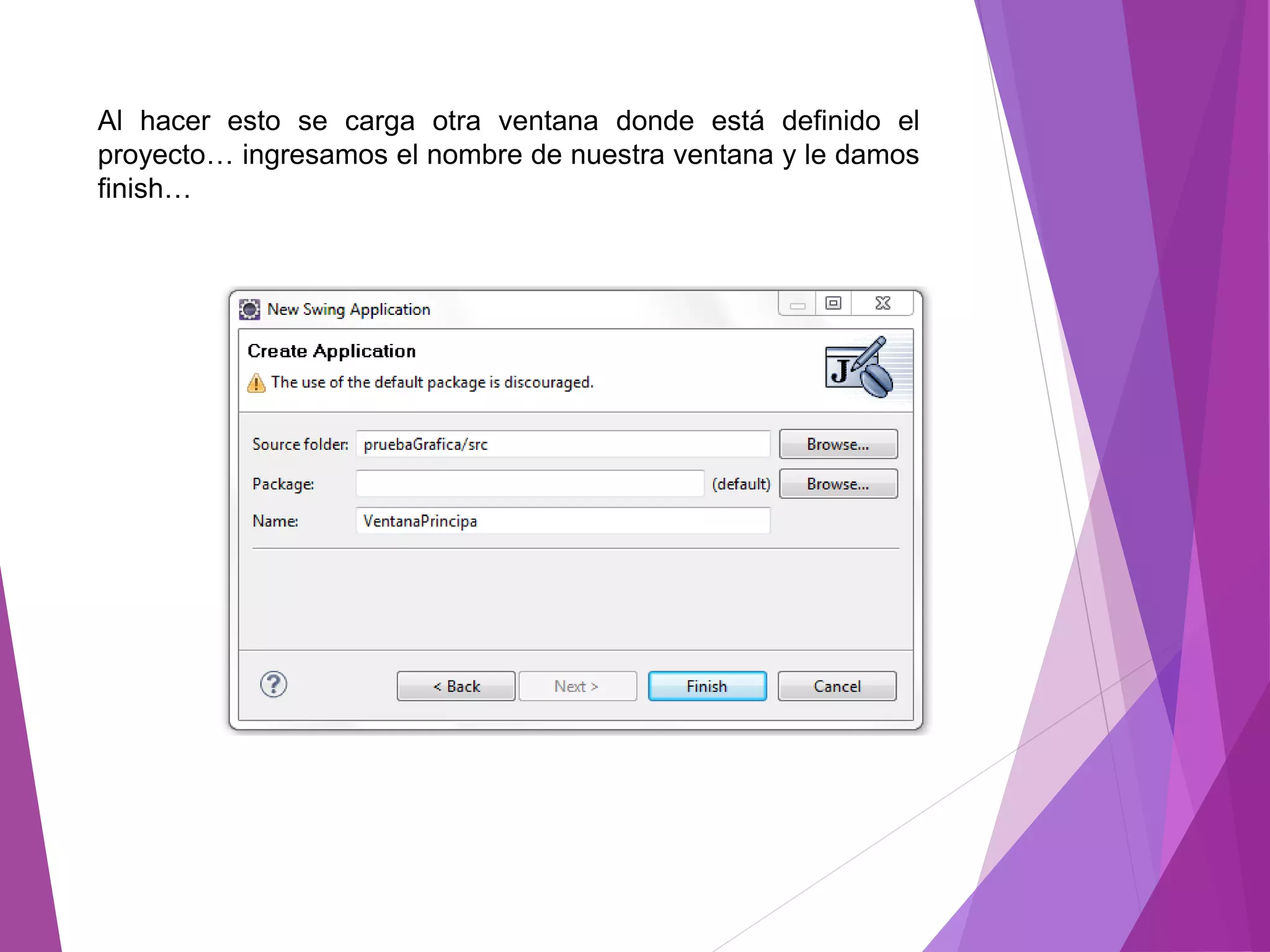Minimize the New Swing Application dialog

(x=797, y=304)
